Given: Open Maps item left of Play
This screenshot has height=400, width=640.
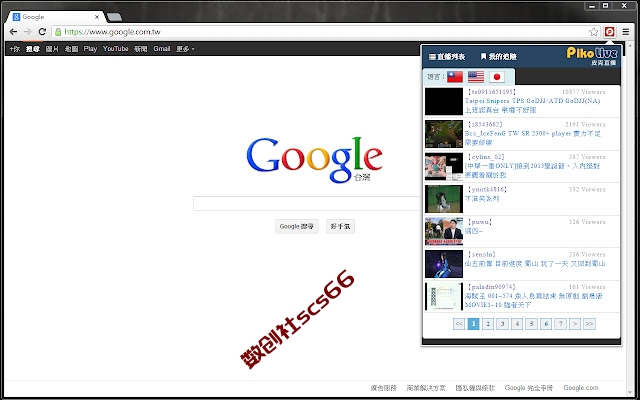Looking at the screenshot, I should pos(71,49).
